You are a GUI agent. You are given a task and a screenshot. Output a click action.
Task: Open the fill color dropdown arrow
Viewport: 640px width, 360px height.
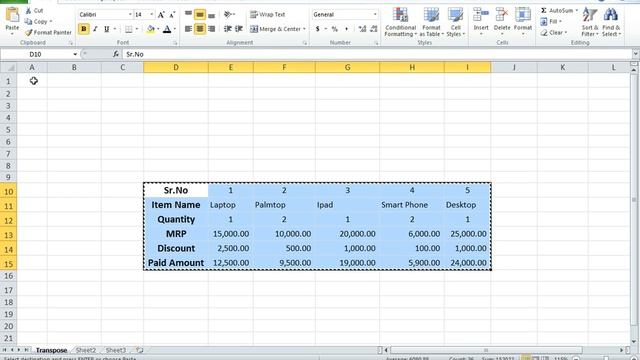pos(158,29)
